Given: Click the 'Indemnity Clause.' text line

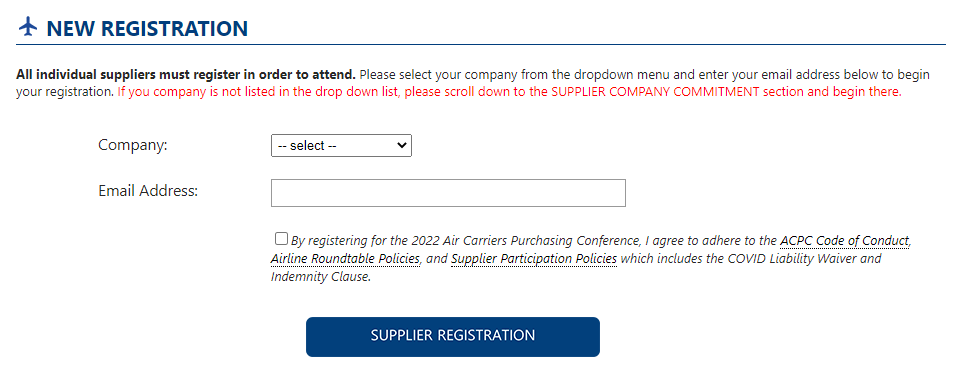Looking at the screenshot, I should [x=321, y=277].
